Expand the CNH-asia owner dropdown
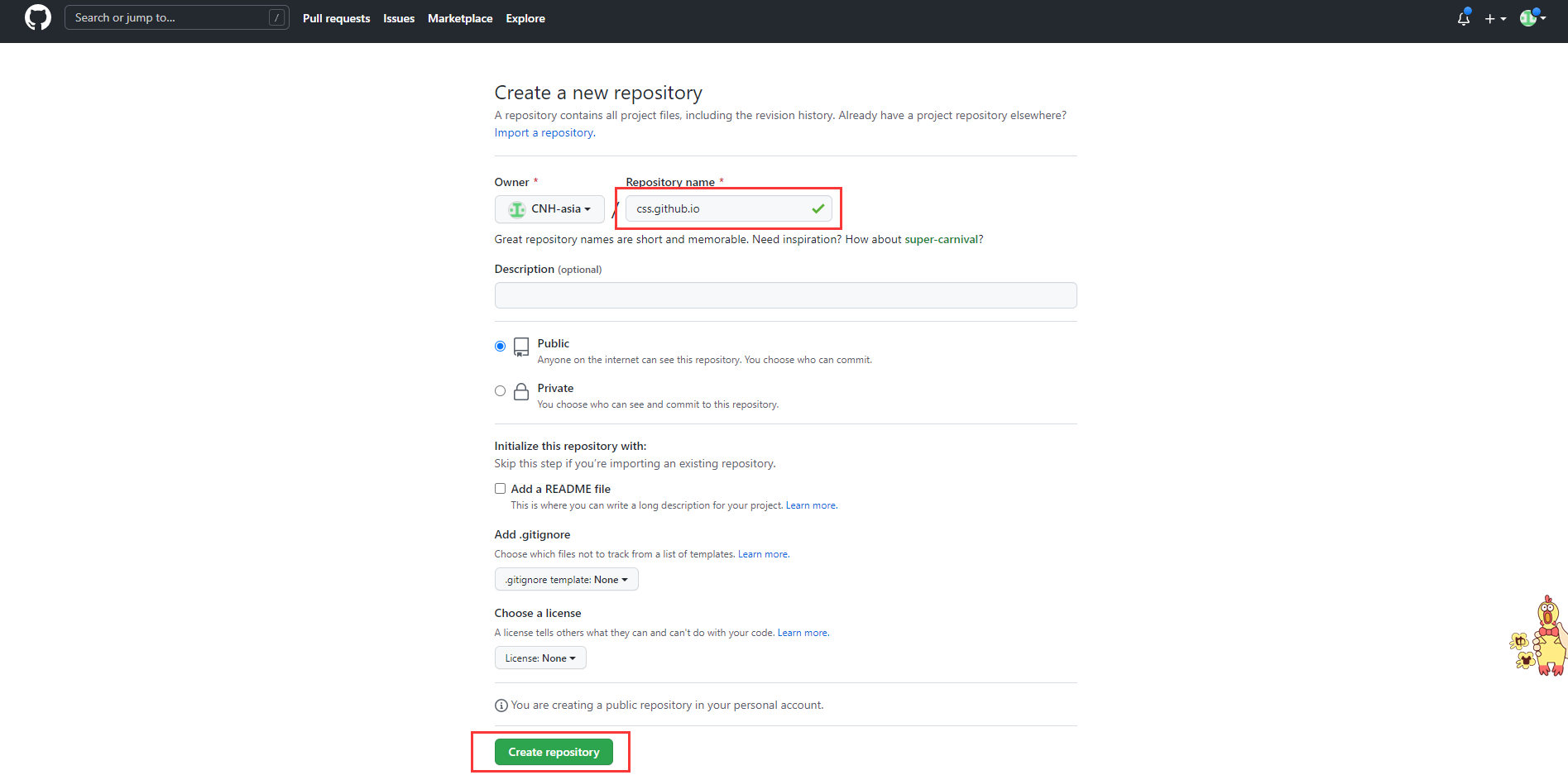 click(549, 209)
